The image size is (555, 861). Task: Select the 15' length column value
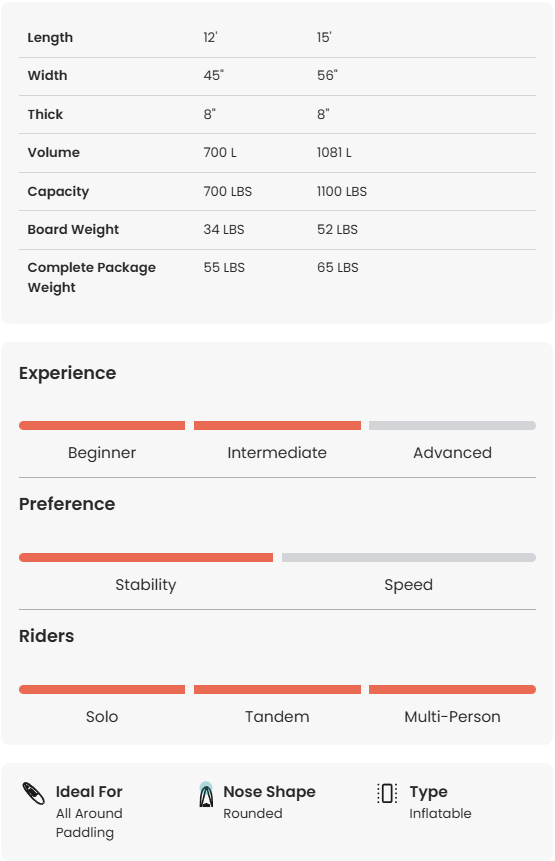[324, 37]
